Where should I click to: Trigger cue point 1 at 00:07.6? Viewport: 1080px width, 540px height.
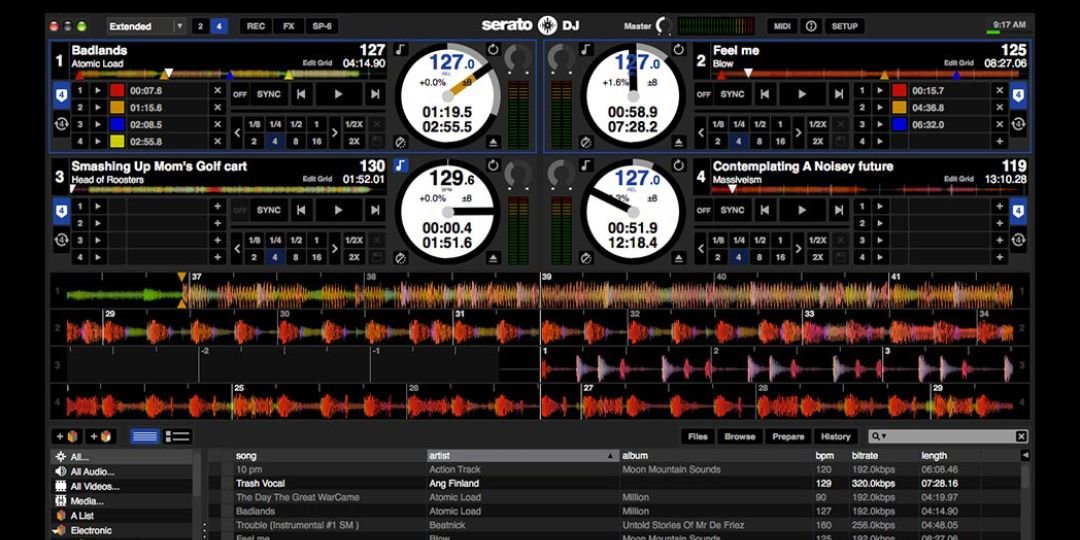(98, 90)
